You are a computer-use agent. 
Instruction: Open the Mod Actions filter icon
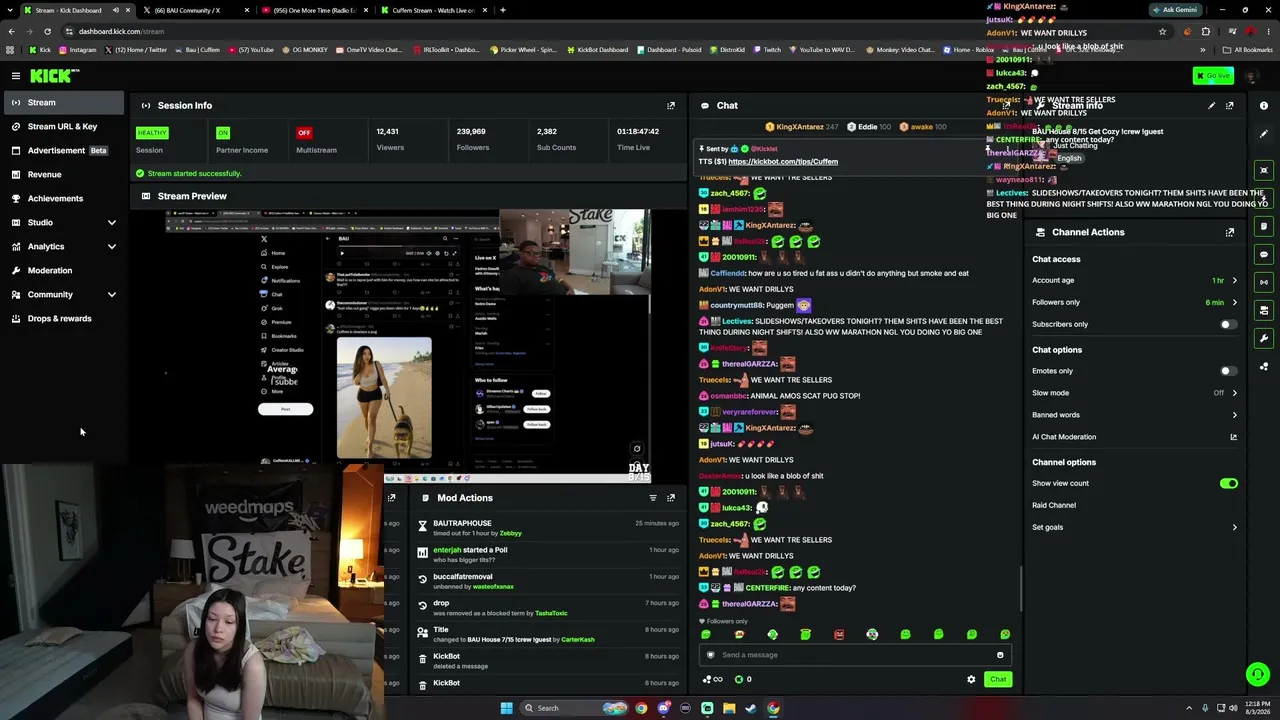pyautogui.click(x=653, y=498)
